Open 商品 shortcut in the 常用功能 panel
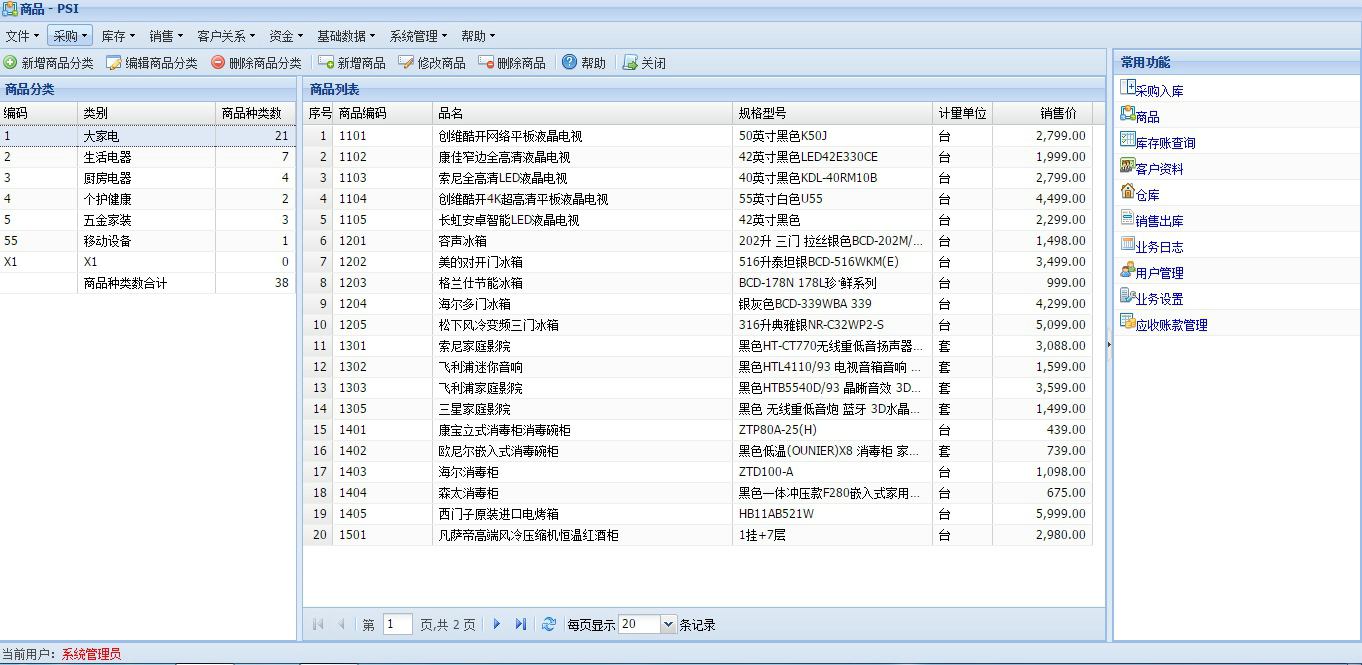The image size is (1362, 665). (1140, 116)
